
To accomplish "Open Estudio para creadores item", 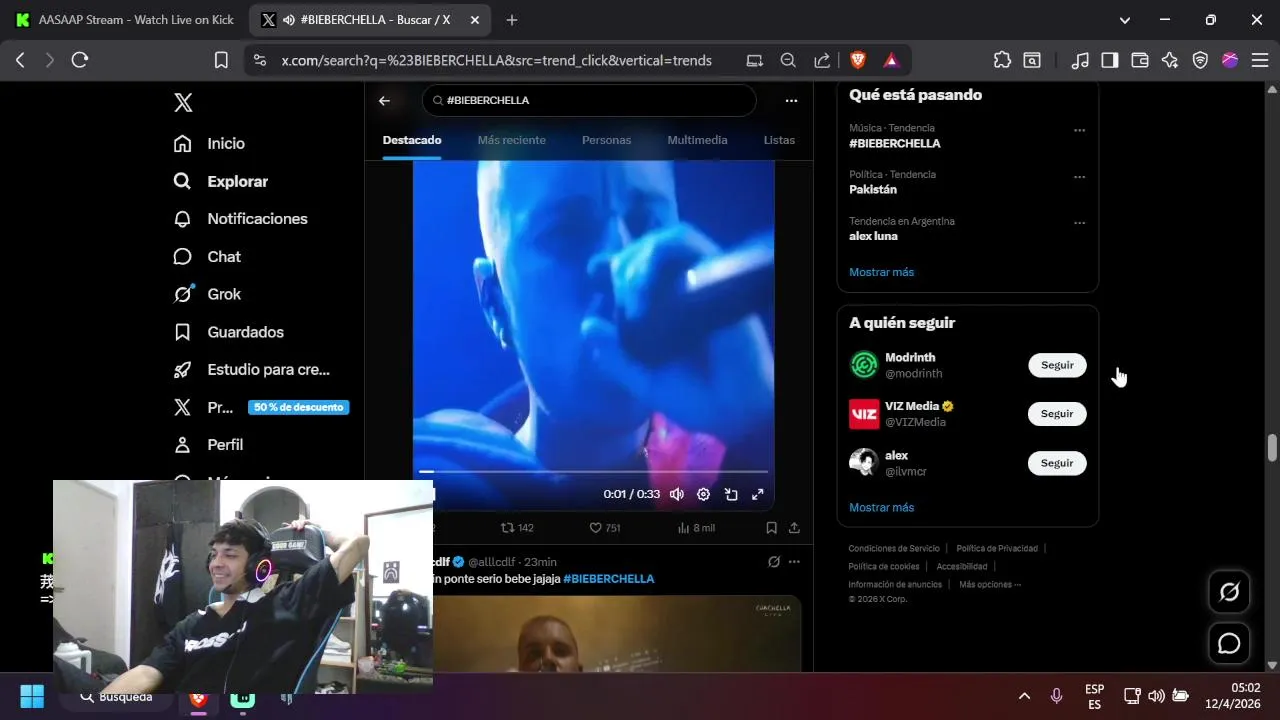I will point(251,370).
